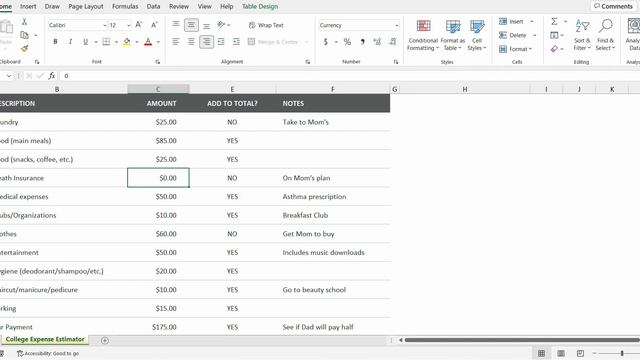Toggle Align Left horizontal alignment

[x=176, y=42]
